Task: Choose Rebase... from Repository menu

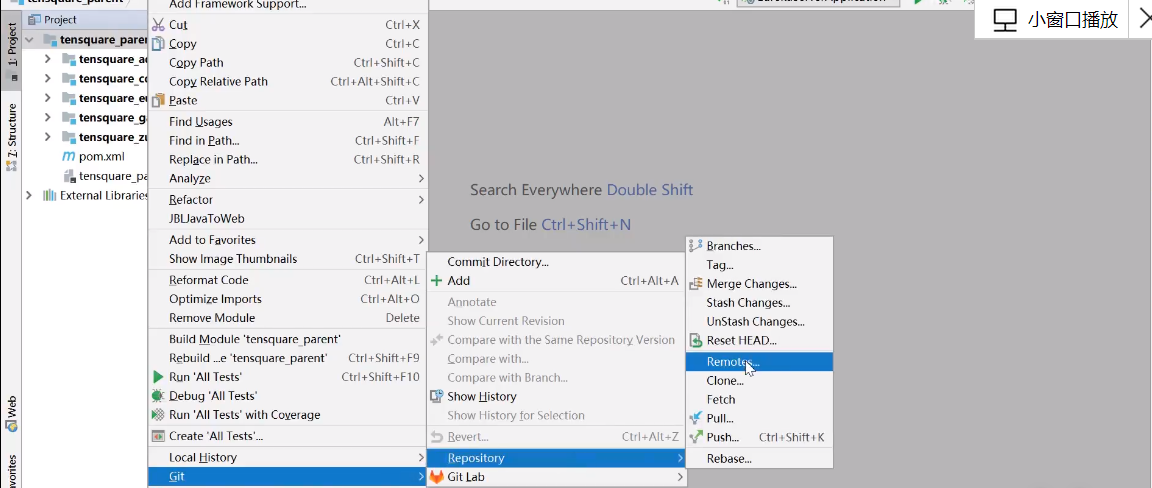Action: pyautogui.click(x=759, y=459)
